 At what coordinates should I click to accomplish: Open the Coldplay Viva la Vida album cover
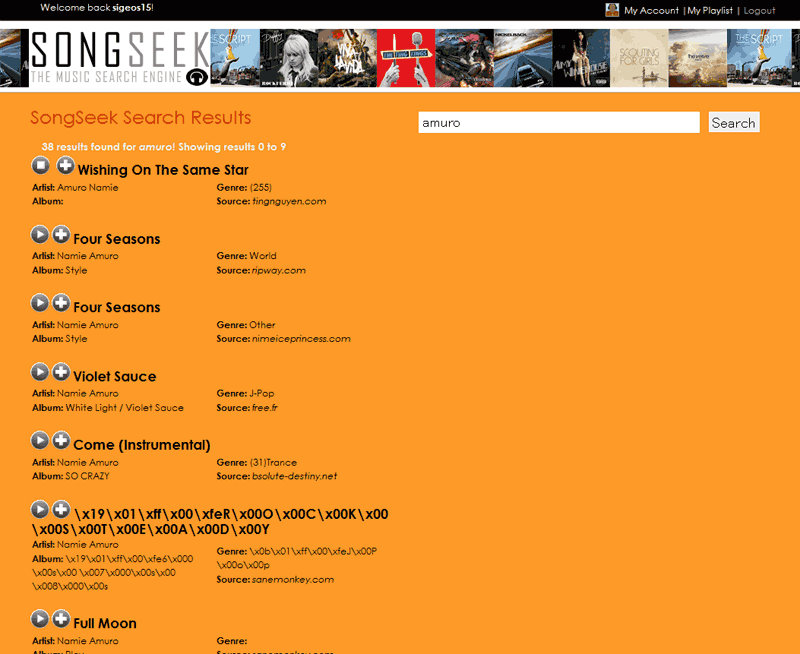pos(347,58)
